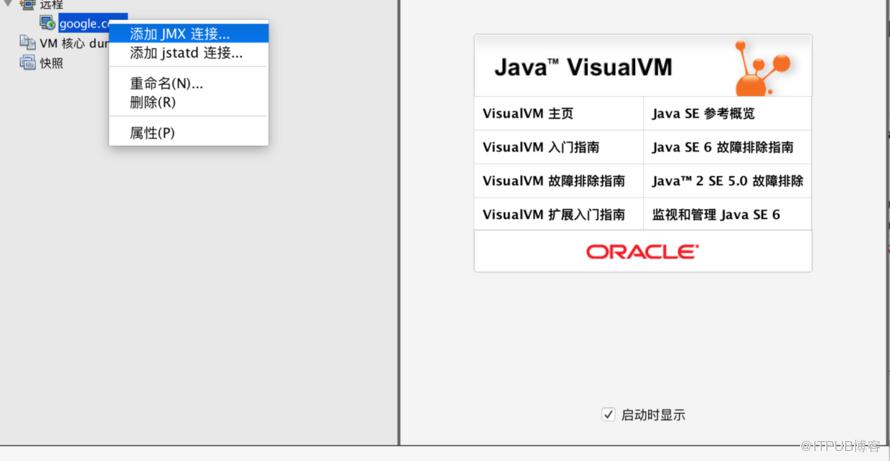
Task: Click the 快照 snapshots icon
Action: pos(27,62)
